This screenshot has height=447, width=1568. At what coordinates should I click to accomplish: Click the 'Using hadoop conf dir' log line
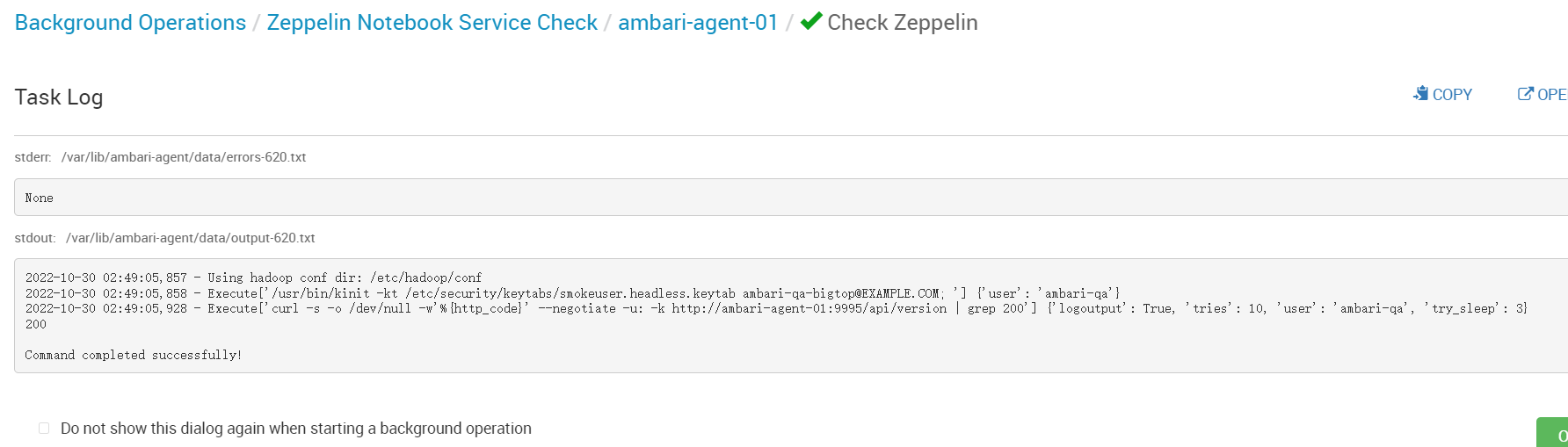coord(253,278)
